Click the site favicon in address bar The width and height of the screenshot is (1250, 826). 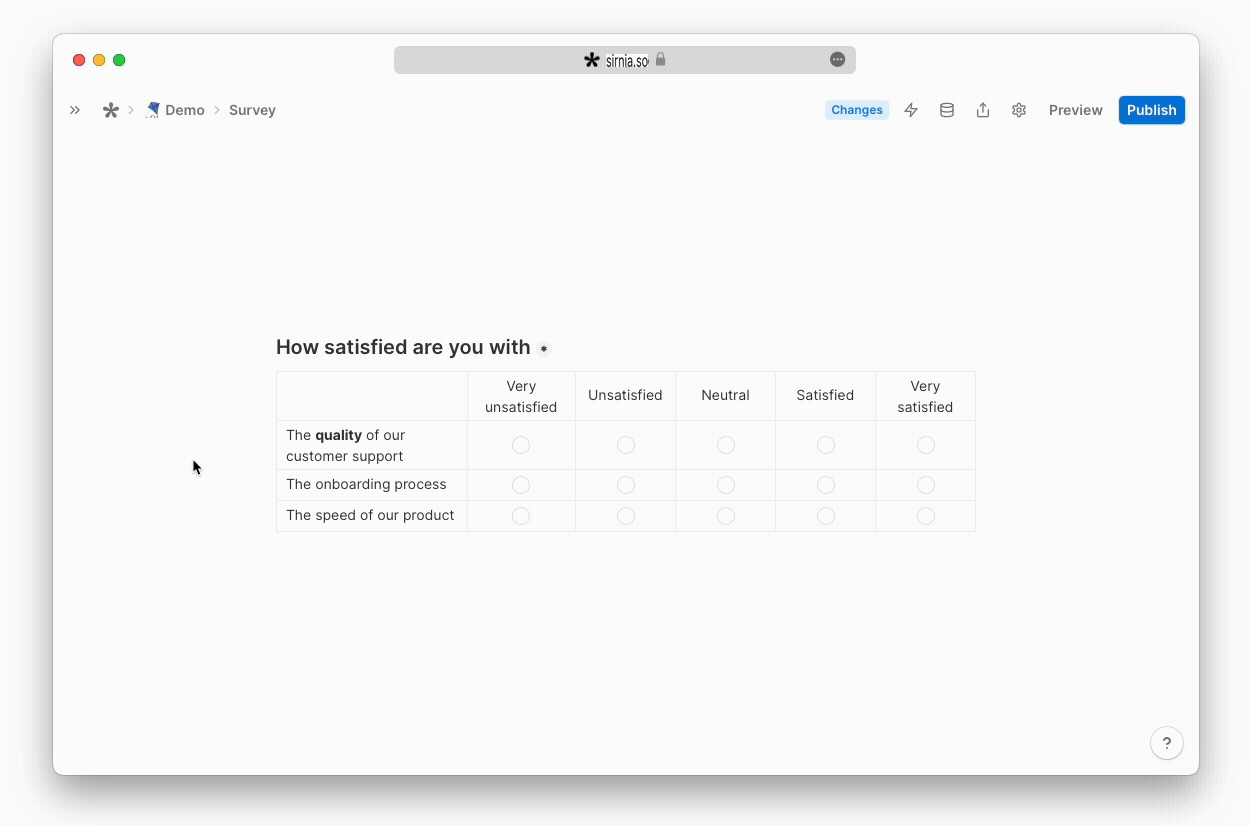pos(592,60)
